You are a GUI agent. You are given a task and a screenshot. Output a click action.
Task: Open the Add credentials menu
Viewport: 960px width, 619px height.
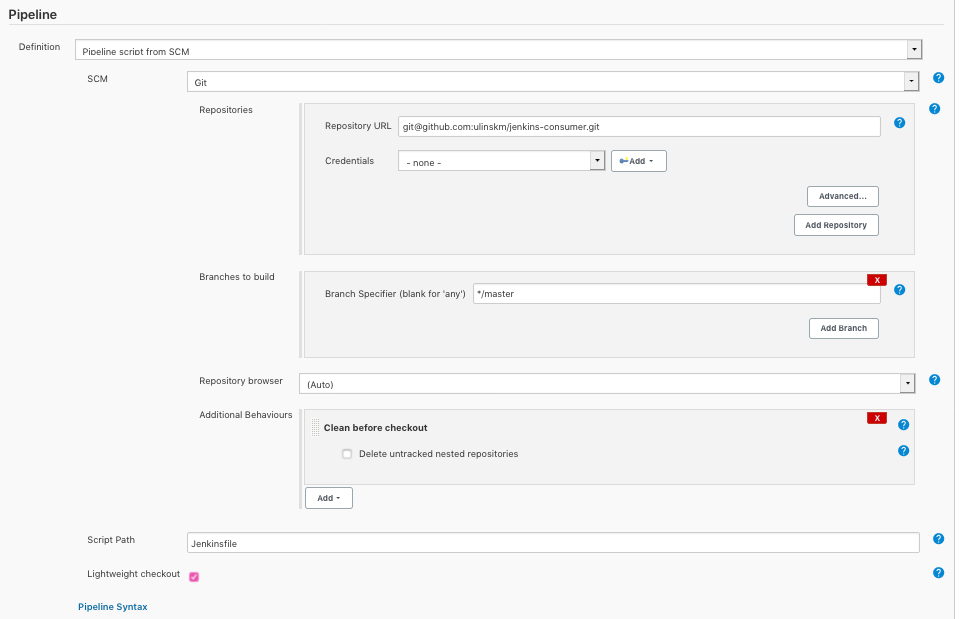point(638,160)
